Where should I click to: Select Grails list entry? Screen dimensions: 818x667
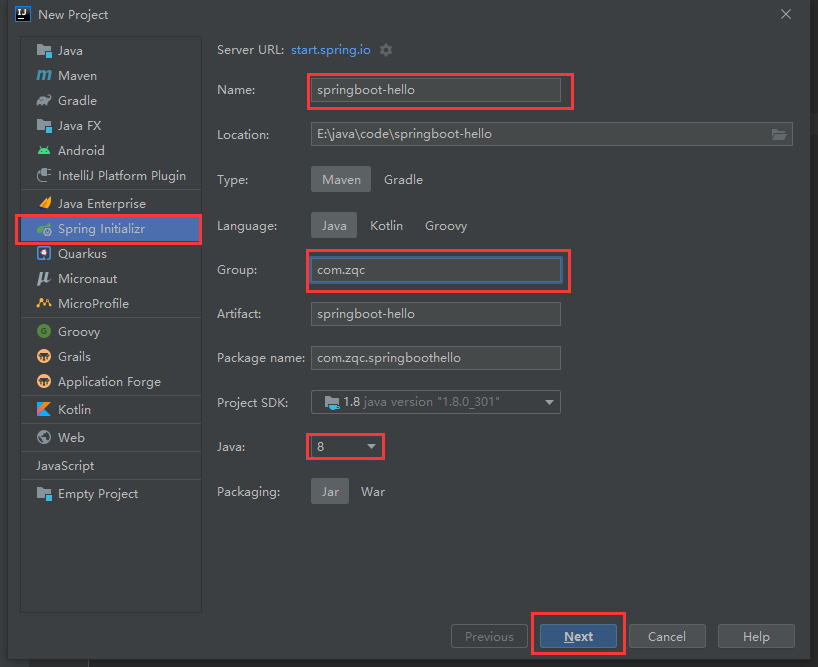[x=111, y=357]
